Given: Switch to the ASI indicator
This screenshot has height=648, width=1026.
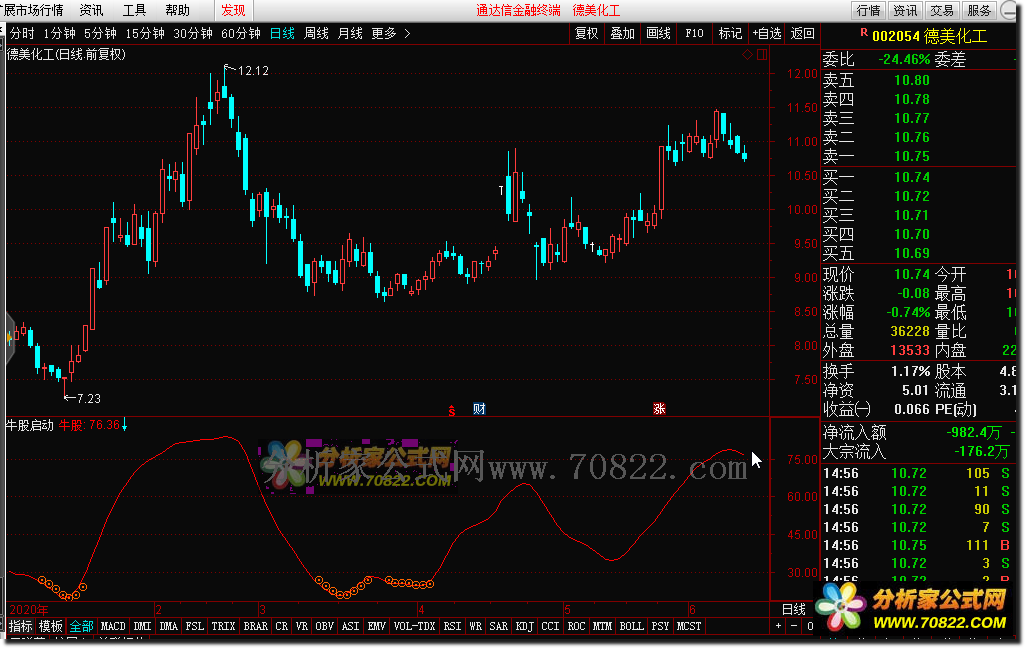Looking at the screenshot, I should click(x=351, y=626).
